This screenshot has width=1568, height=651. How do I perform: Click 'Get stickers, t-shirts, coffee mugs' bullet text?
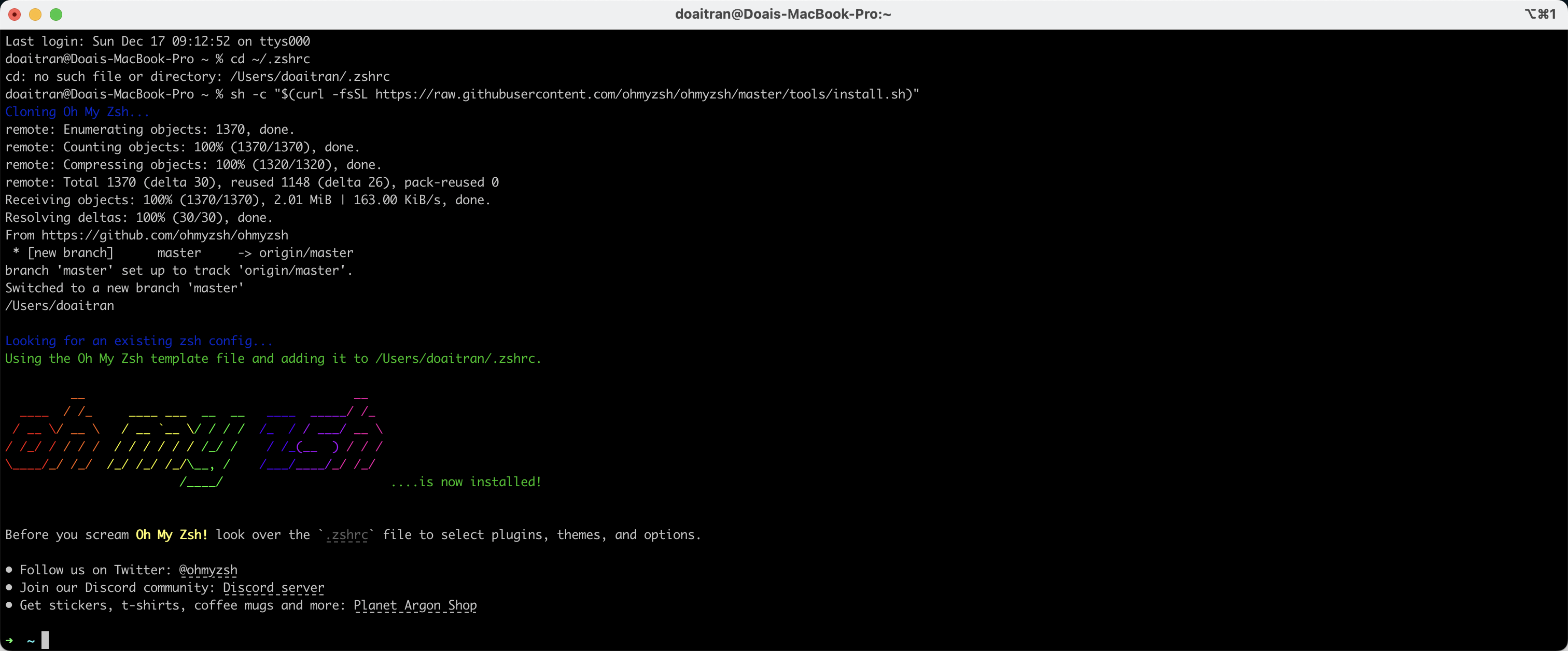pyautogui.click(x=183, y=605)
